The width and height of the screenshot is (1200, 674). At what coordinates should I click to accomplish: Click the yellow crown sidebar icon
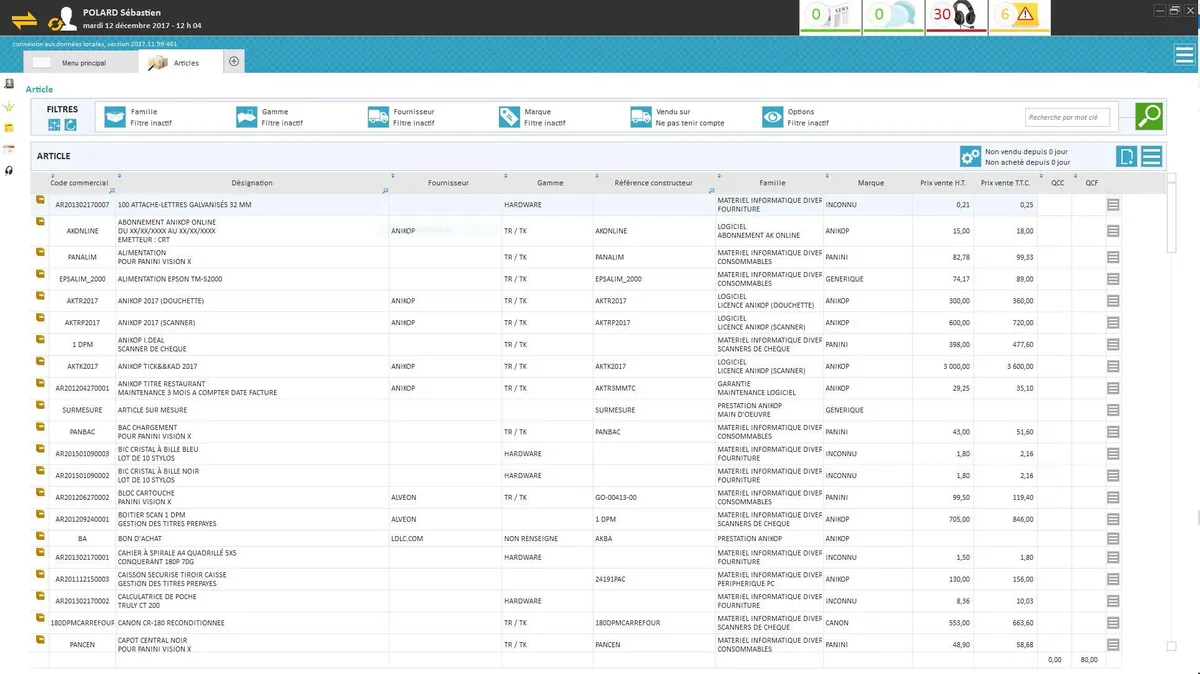point(9,106)
